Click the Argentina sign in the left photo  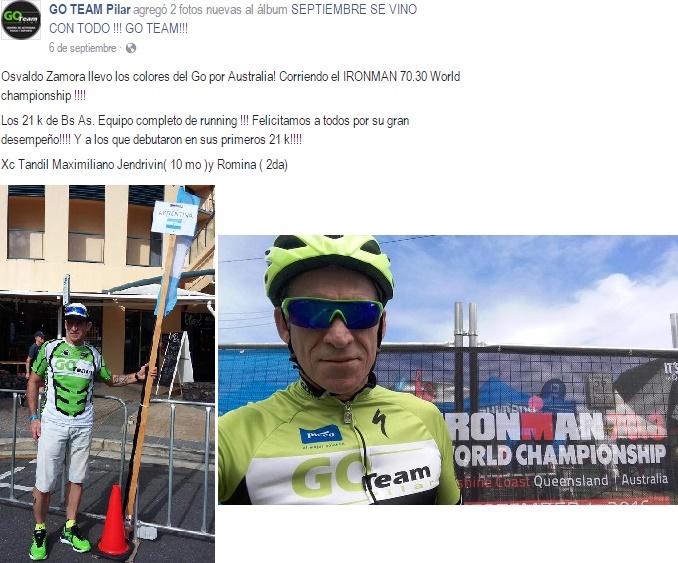point(175,218)
